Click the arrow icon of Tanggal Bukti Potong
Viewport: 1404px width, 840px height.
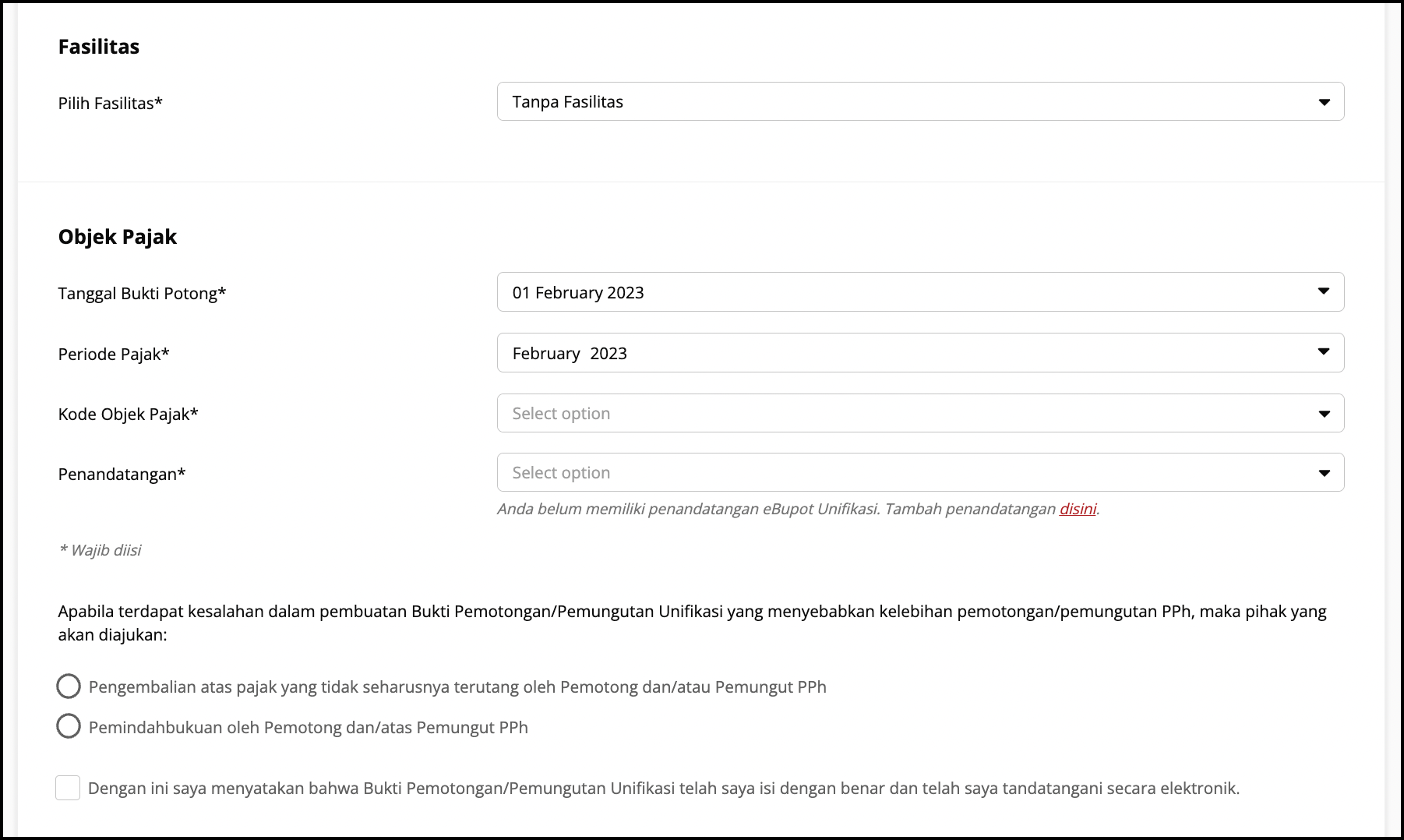1323,291
